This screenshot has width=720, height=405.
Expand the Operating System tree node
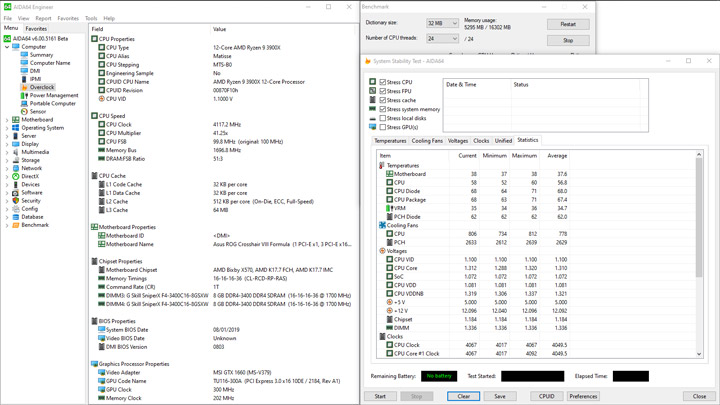tap(7, 128)
